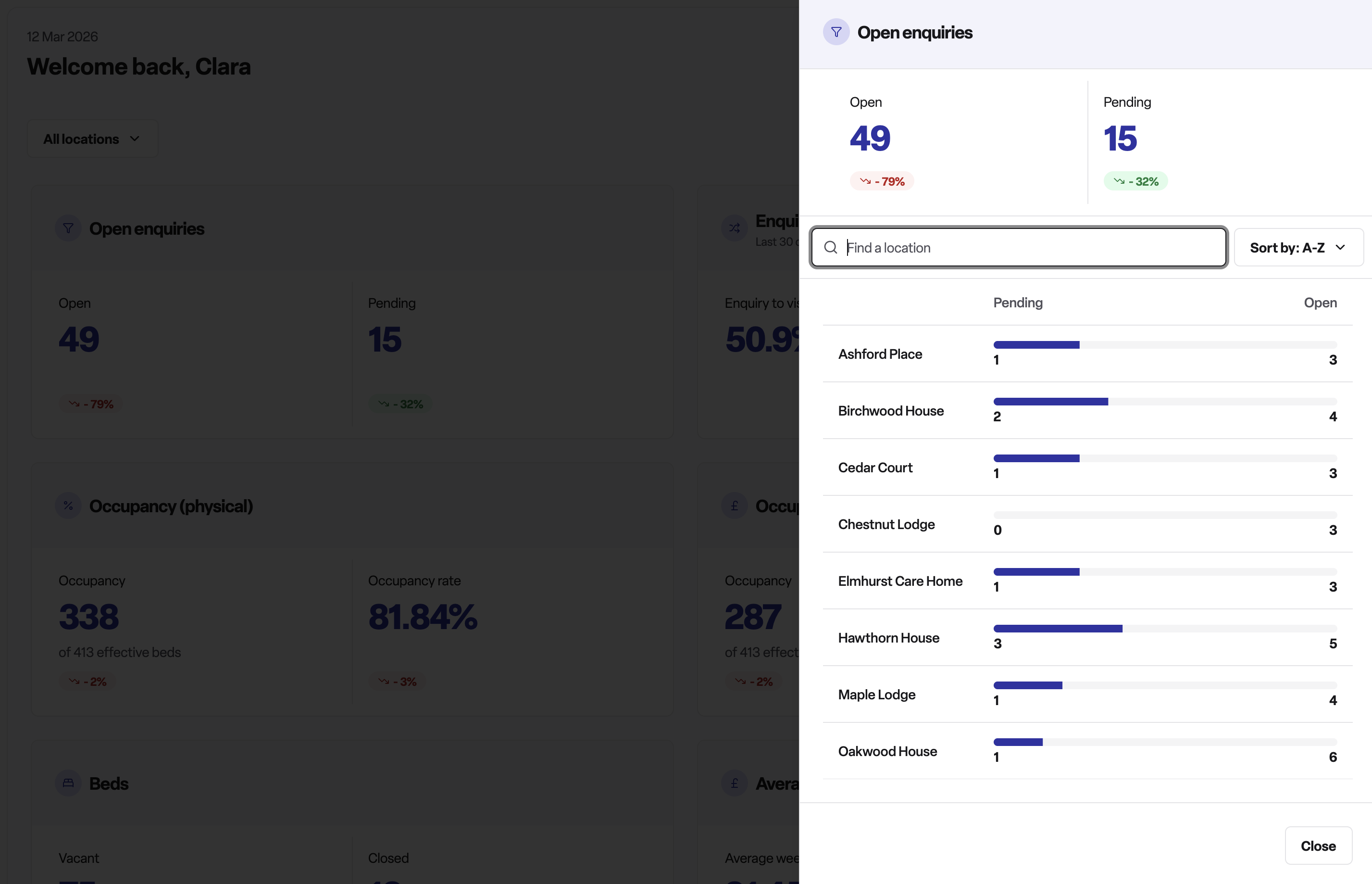This screenshot has width=1372, height=884.
Task: Select the Cedar Court row label
Action: [875, 468]
